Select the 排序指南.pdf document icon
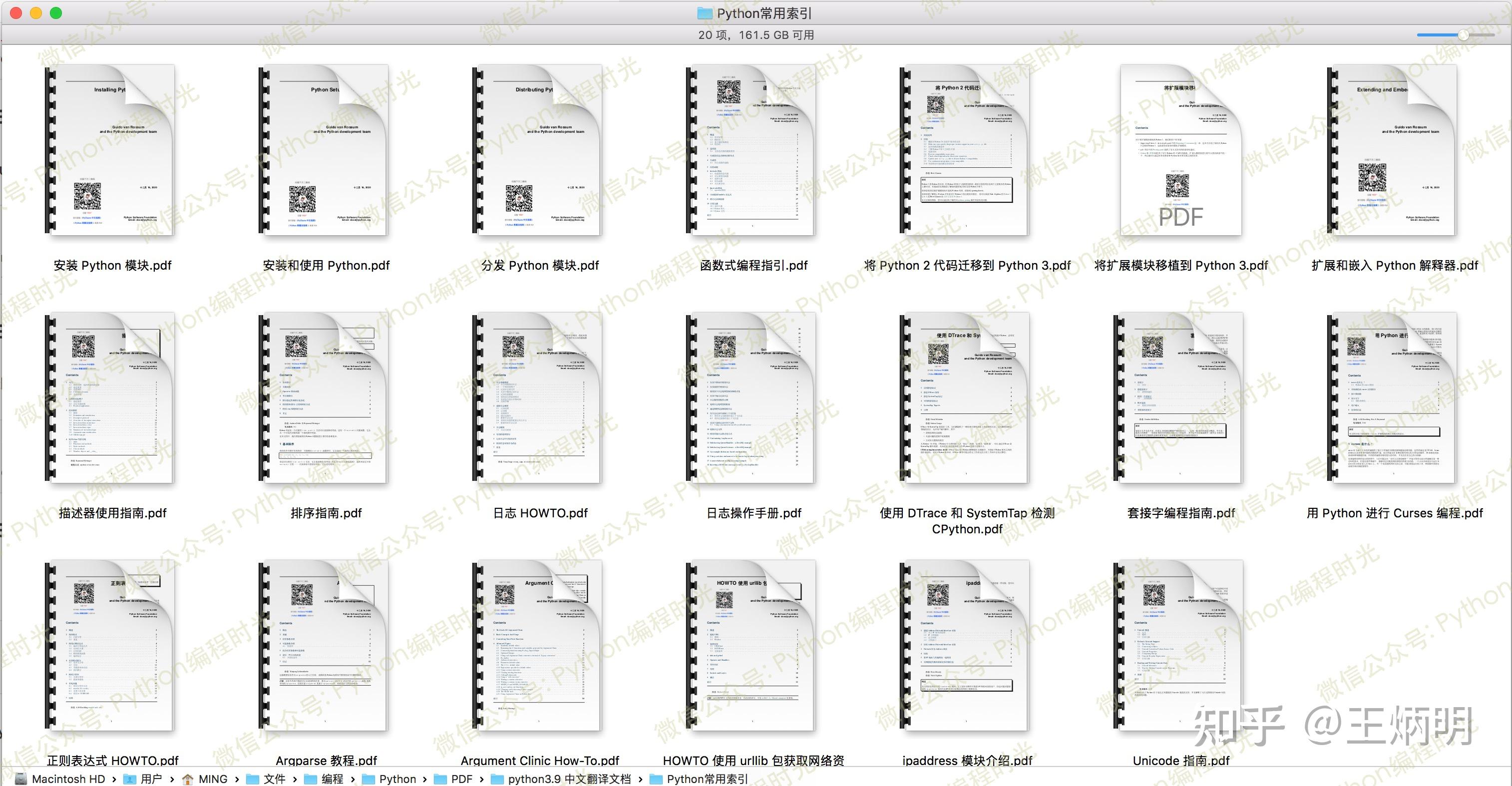The height and width of the screenshot is (786, 1512). tap(324, 398)
